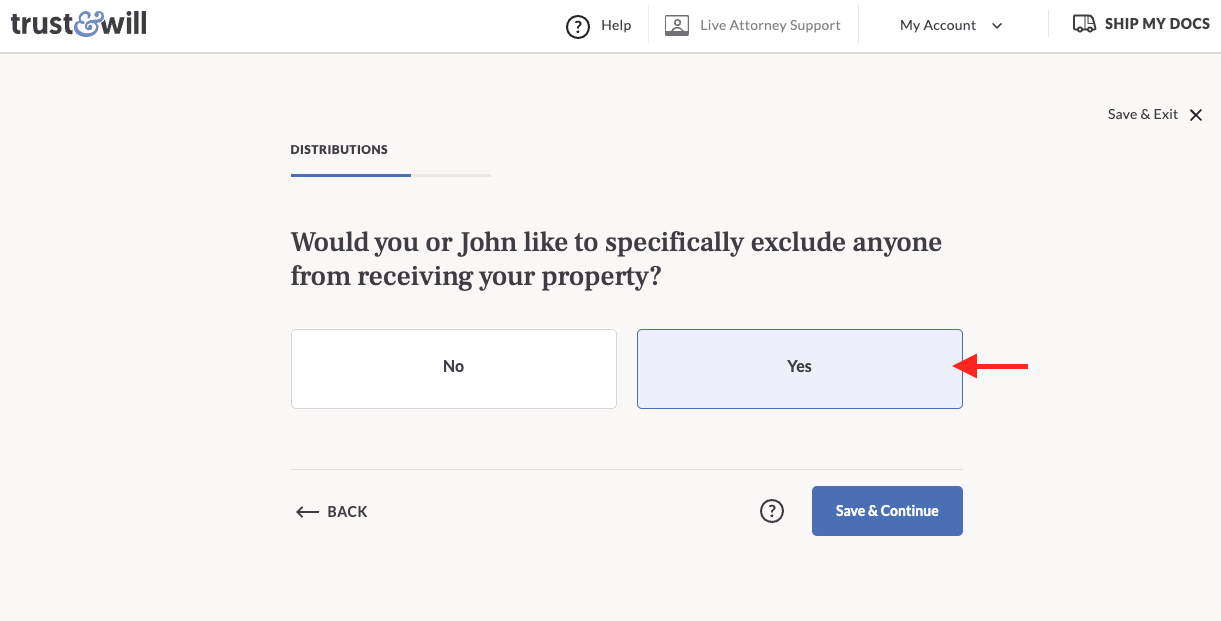Viewport: 1221px width, 621px height.
Task: Click the Save & Exit text
Action: click(x=1142, y=115)
